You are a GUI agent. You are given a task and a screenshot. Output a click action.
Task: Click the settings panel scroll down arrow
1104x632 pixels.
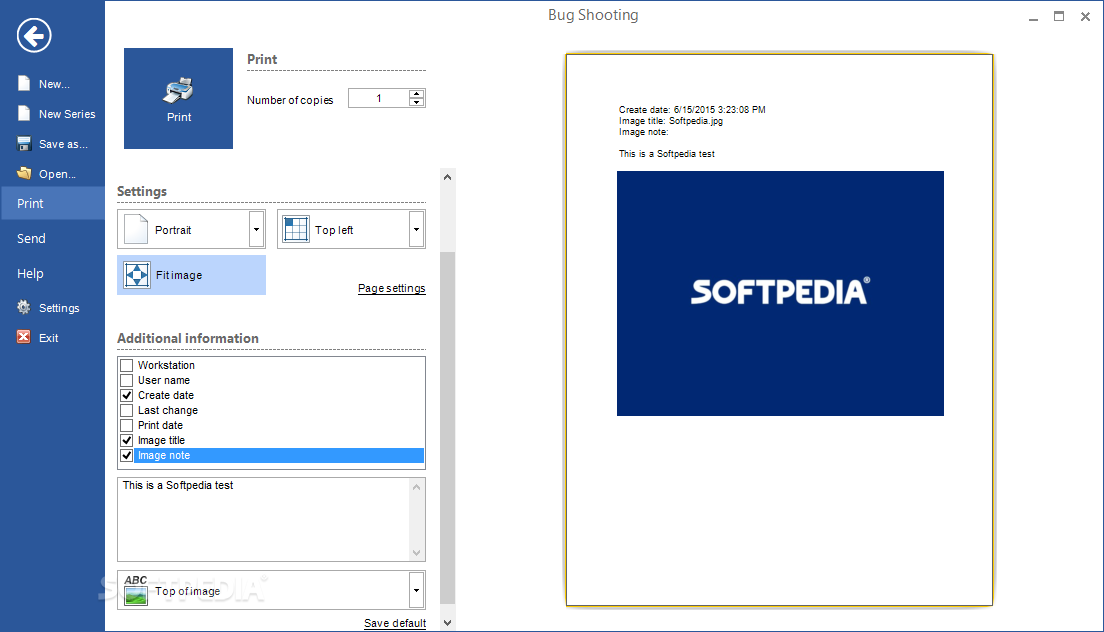coord(448,623)
